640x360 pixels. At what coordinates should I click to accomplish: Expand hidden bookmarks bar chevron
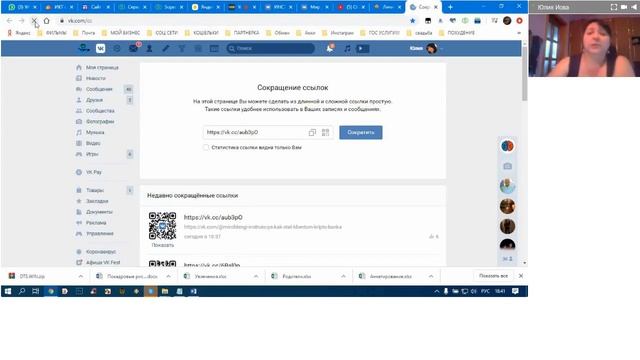[519, 33]
